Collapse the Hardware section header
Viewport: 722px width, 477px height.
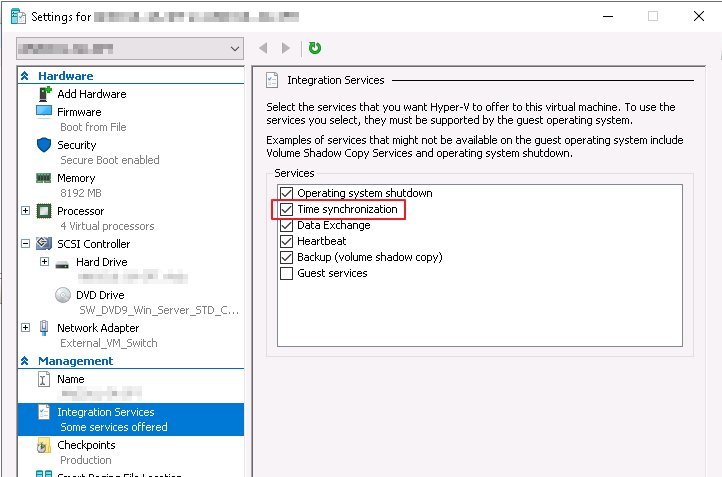tap(24, 76)
